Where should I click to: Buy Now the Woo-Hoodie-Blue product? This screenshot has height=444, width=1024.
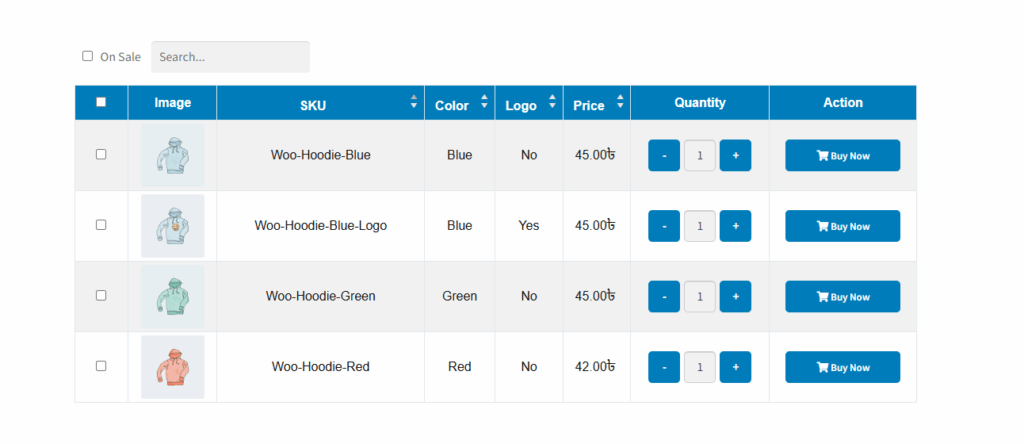842,155
